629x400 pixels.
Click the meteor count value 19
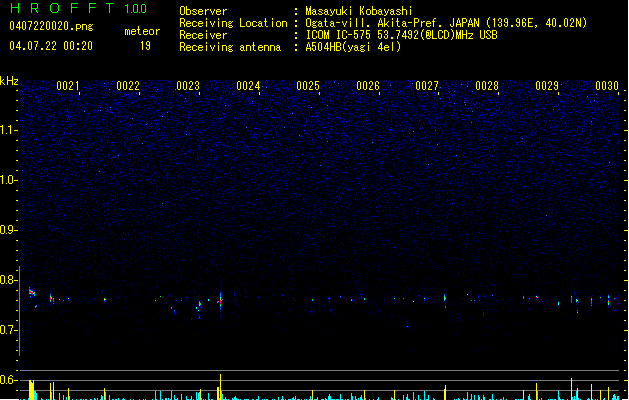coord(145,46)
